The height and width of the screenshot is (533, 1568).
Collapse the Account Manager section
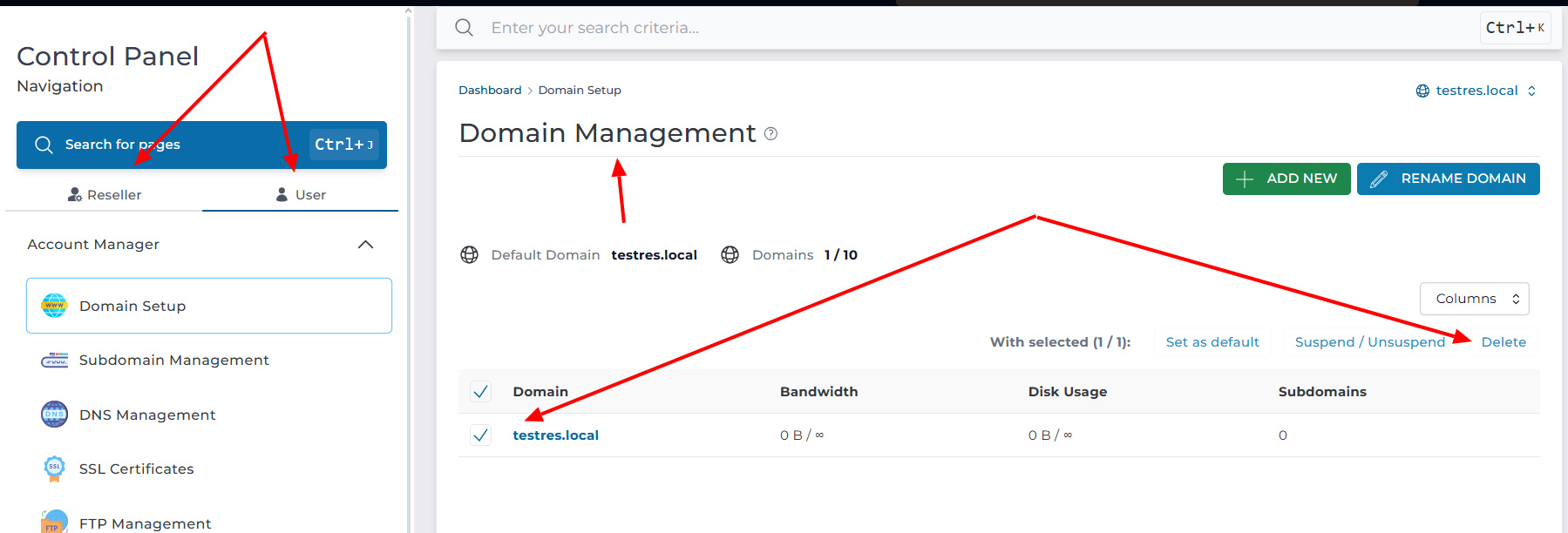pyautogui.click(x=365, y=245)
